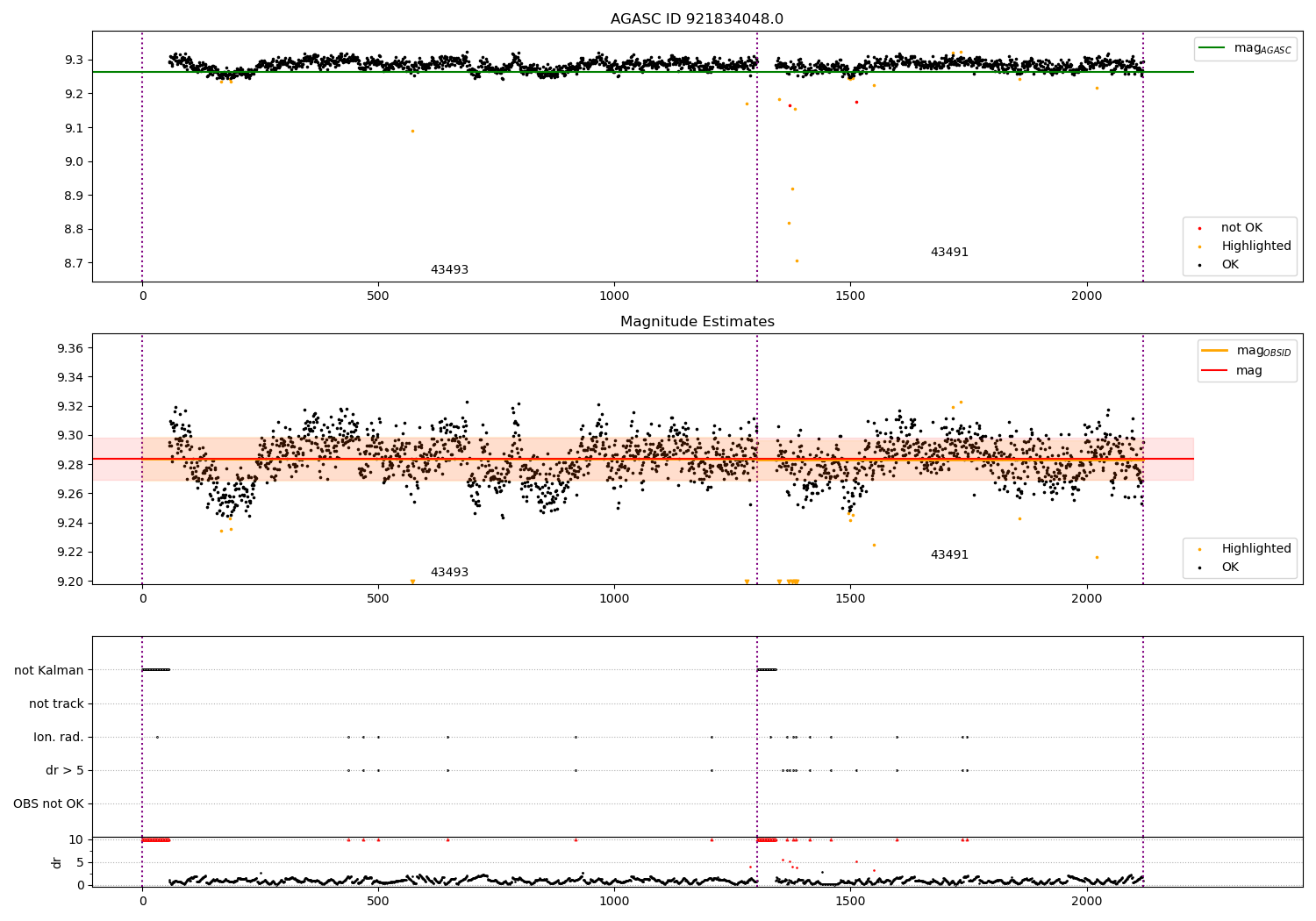Click obsid label 43493 in the top plot

[449, 270]
